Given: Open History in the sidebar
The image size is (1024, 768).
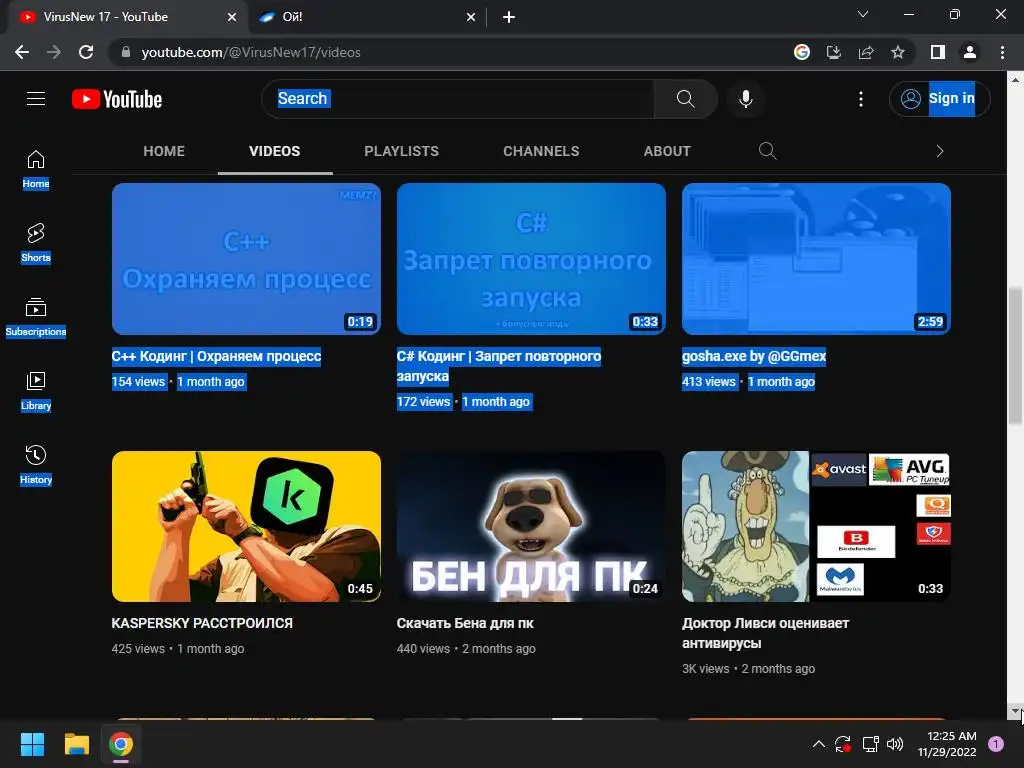Looking at the screenshot, I should tap(36, 465).
